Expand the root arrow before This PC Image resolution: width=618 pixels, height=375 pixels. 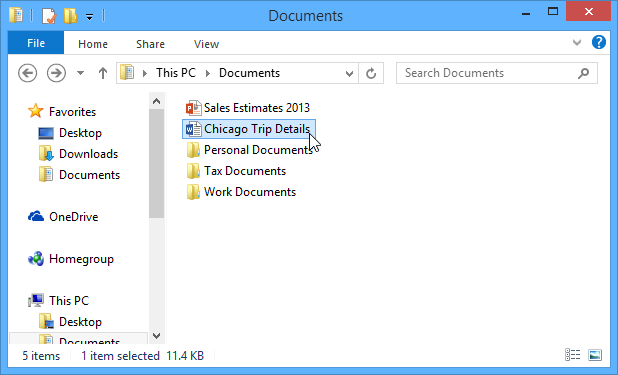pyautogui.click(x=145, y=73)
